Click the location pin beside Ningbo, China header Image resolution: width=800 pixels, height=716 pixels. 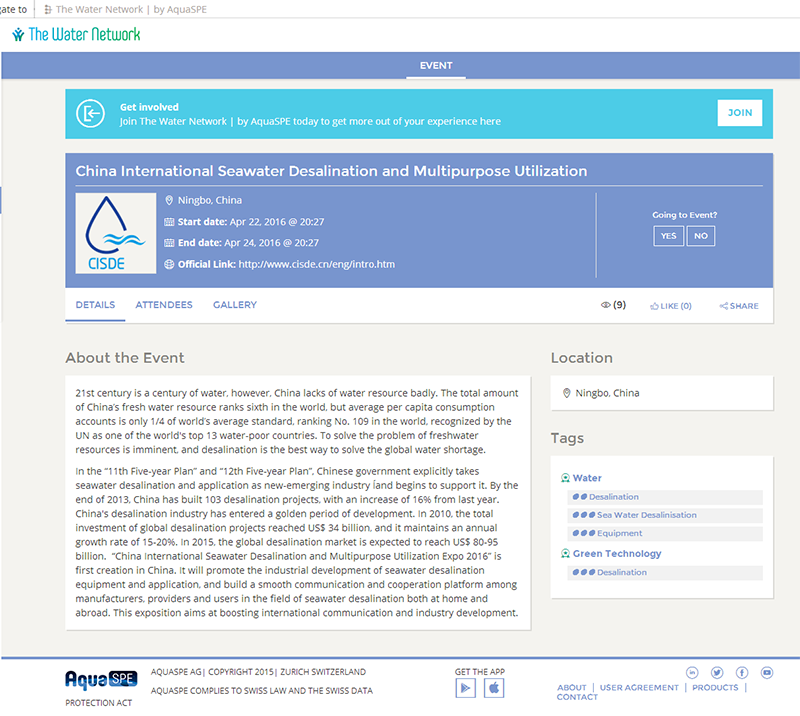169,201
